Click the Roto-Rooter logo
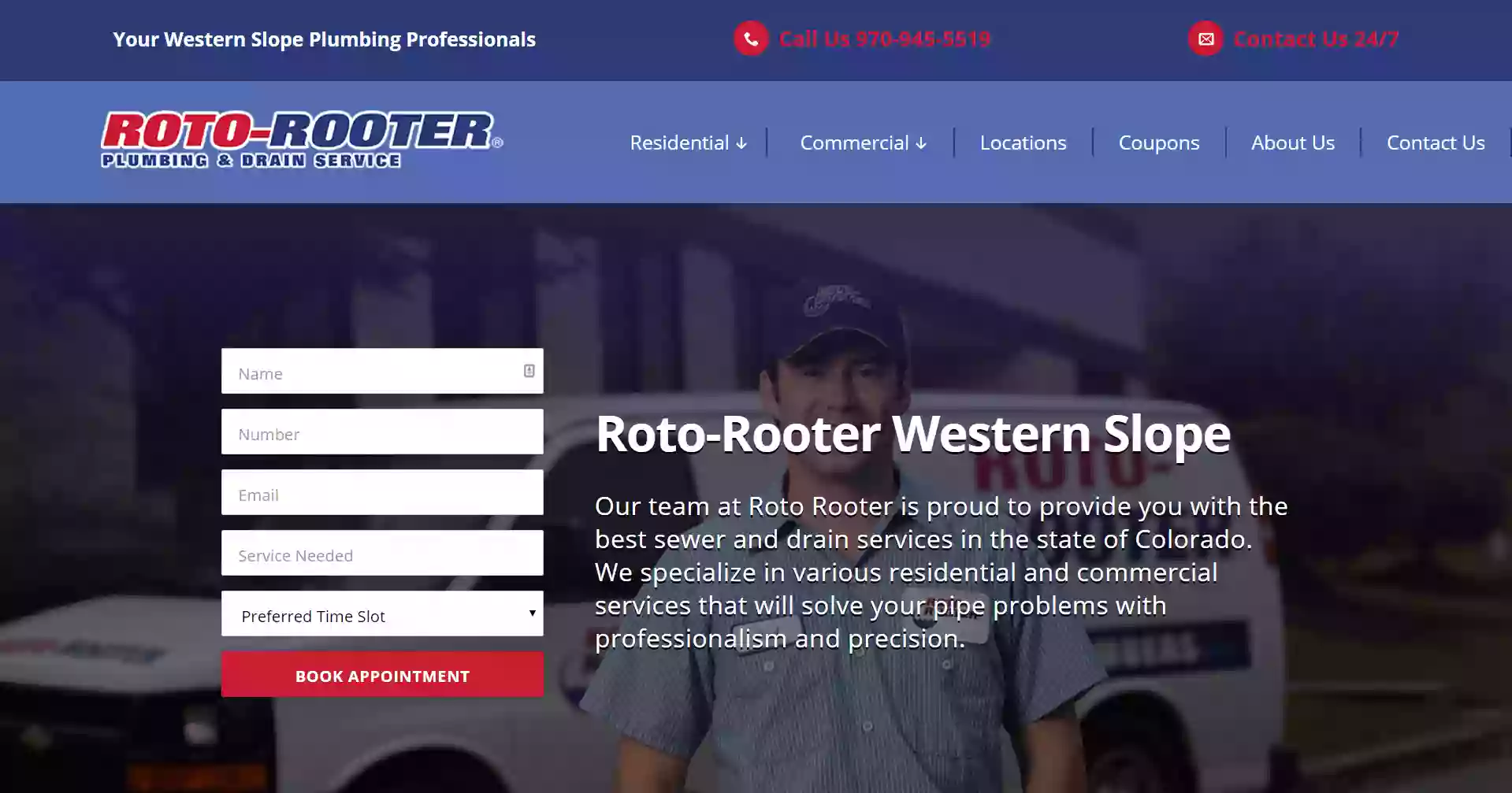 click(302, 139)
